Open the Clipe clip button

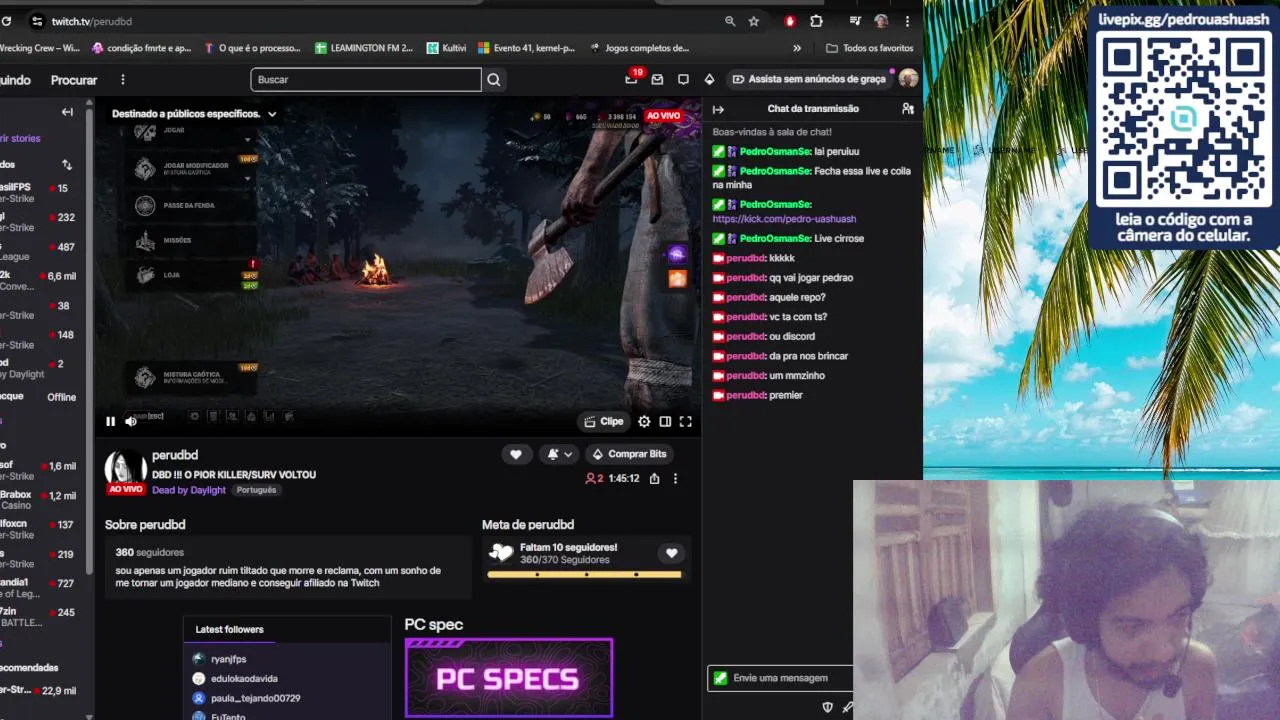pos(604,422)
